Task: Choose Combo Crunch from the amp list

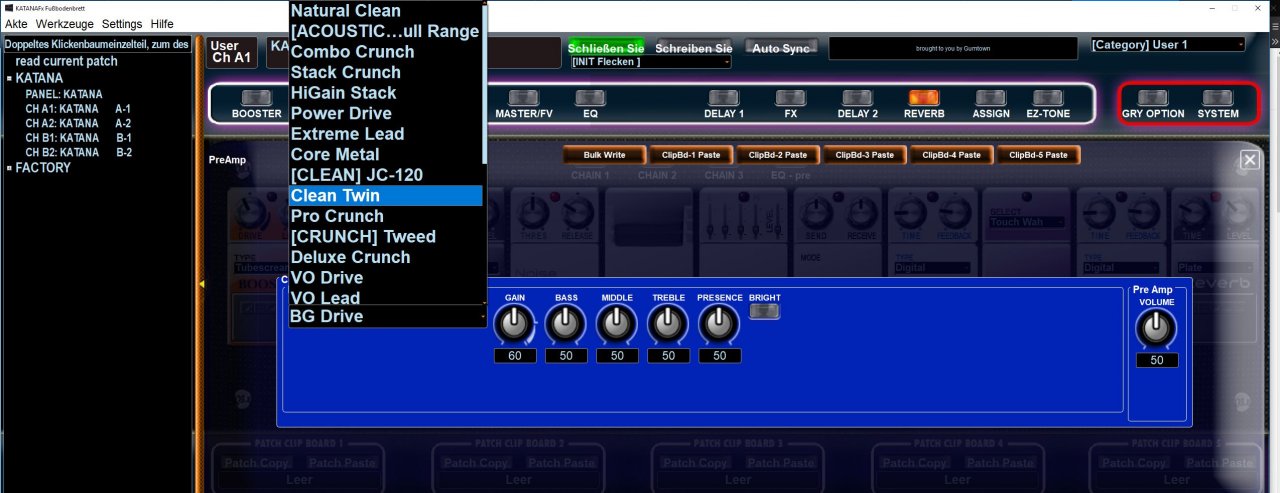Action: coord(385,52)
